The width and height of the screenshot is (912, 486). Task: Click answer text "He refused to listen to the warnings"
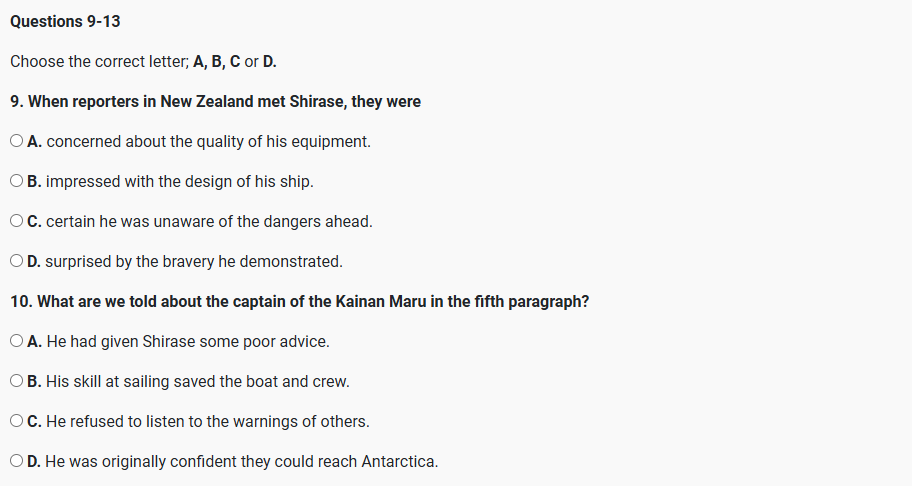[x=208, y=422]
